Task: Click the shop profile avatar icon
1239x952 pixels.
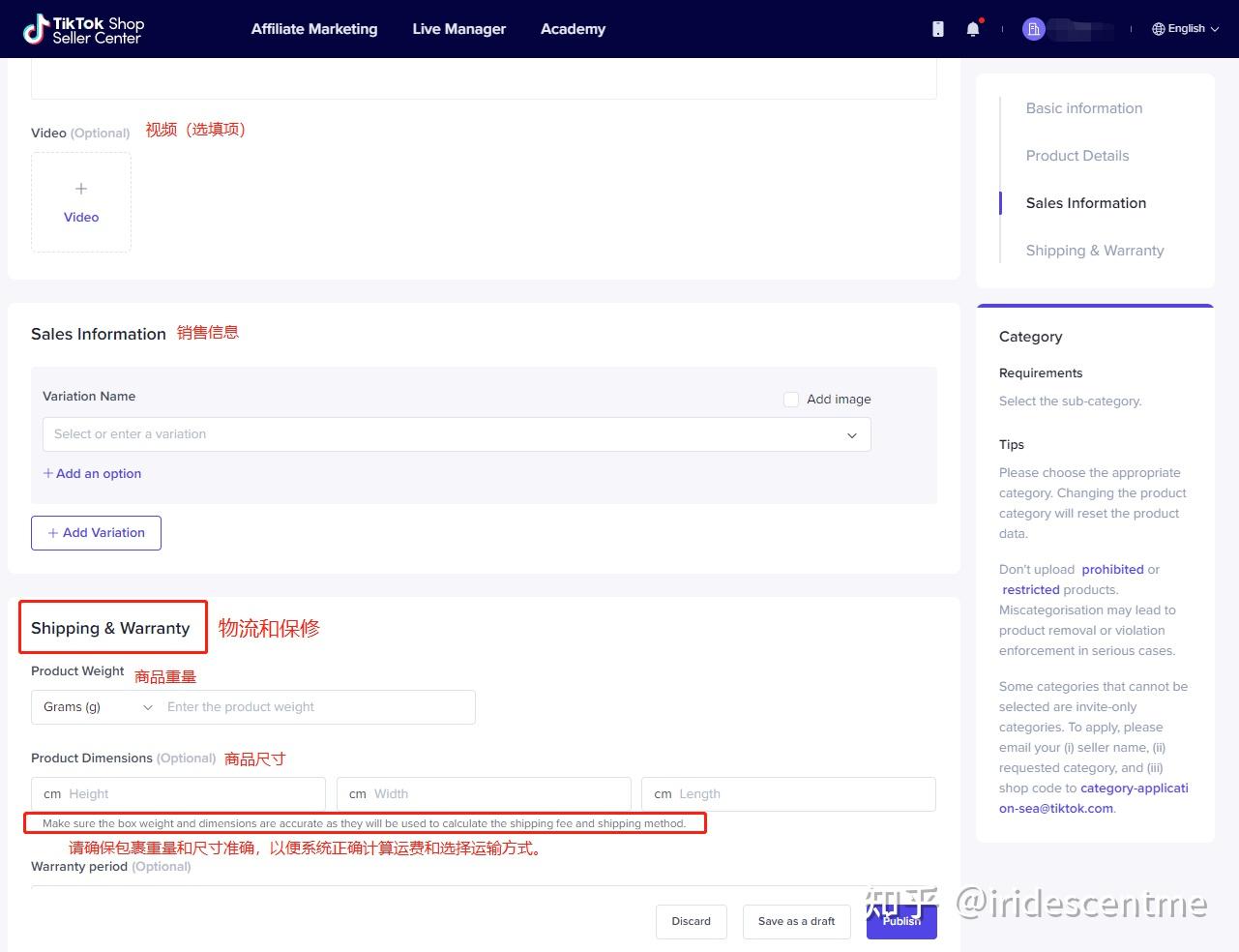Action: 1033,28
